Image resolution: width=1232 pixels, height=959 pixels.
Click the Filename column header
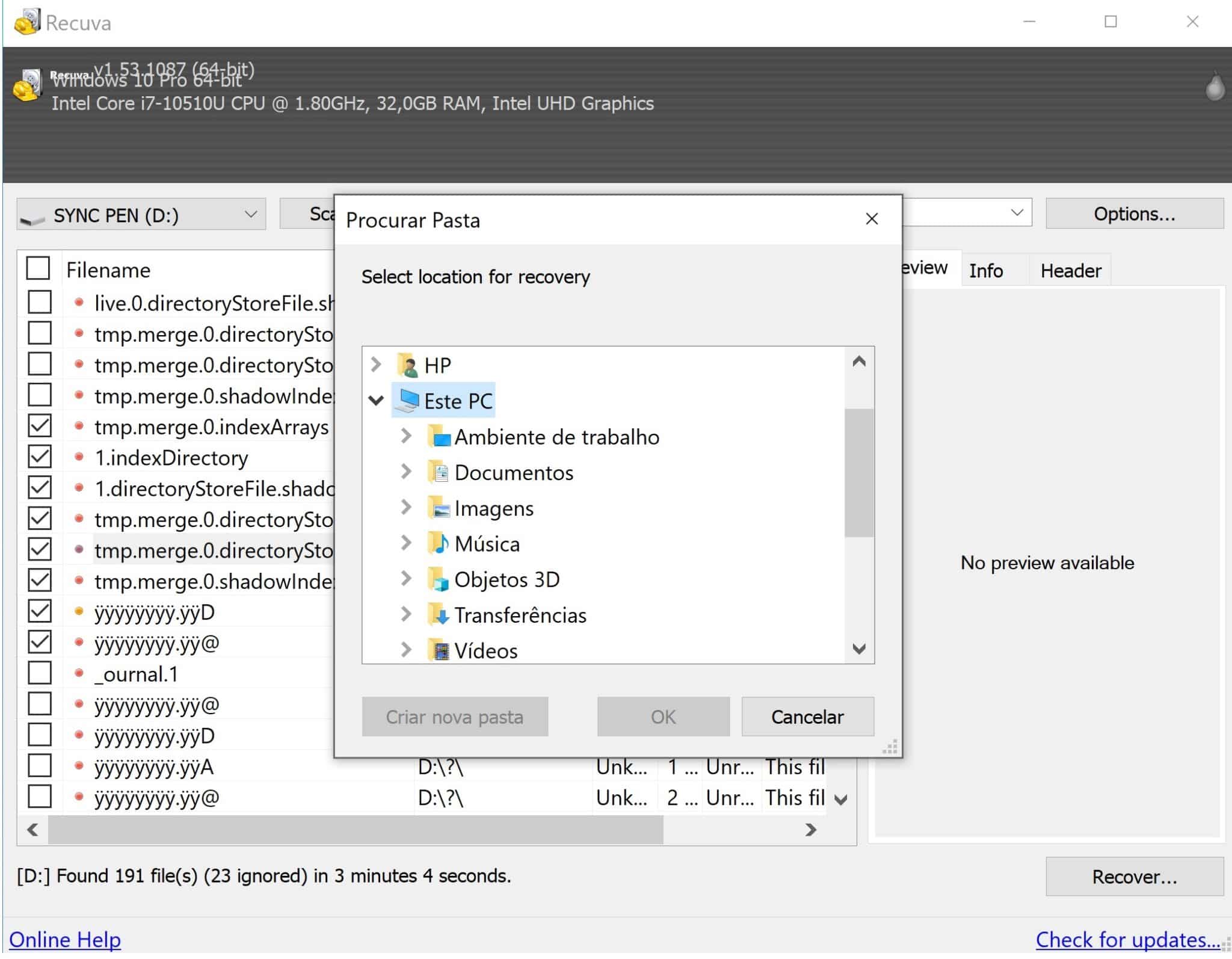click(x=199, y=270)
